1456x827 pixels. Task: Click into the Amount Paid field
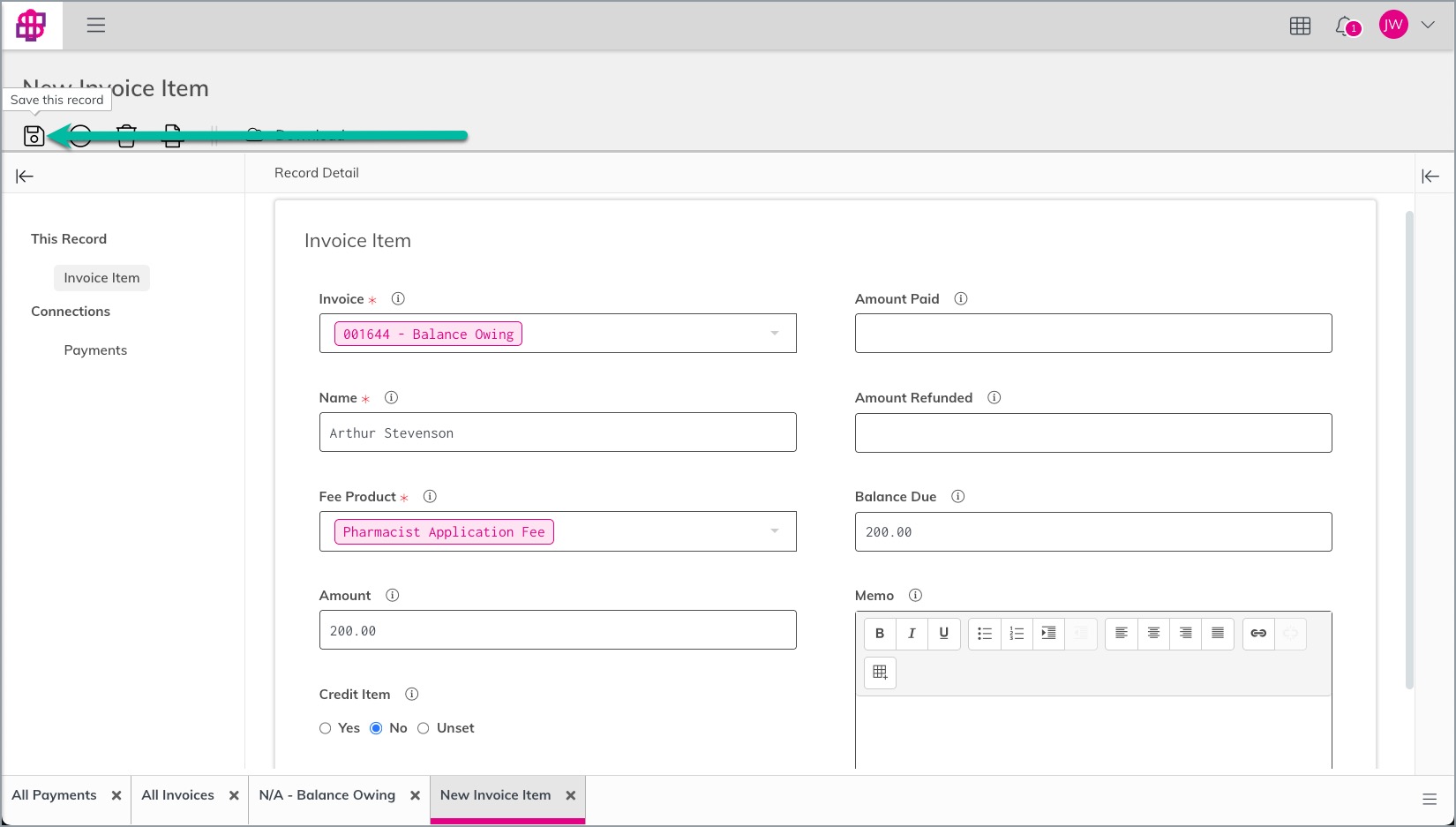tap(1093, 334)
